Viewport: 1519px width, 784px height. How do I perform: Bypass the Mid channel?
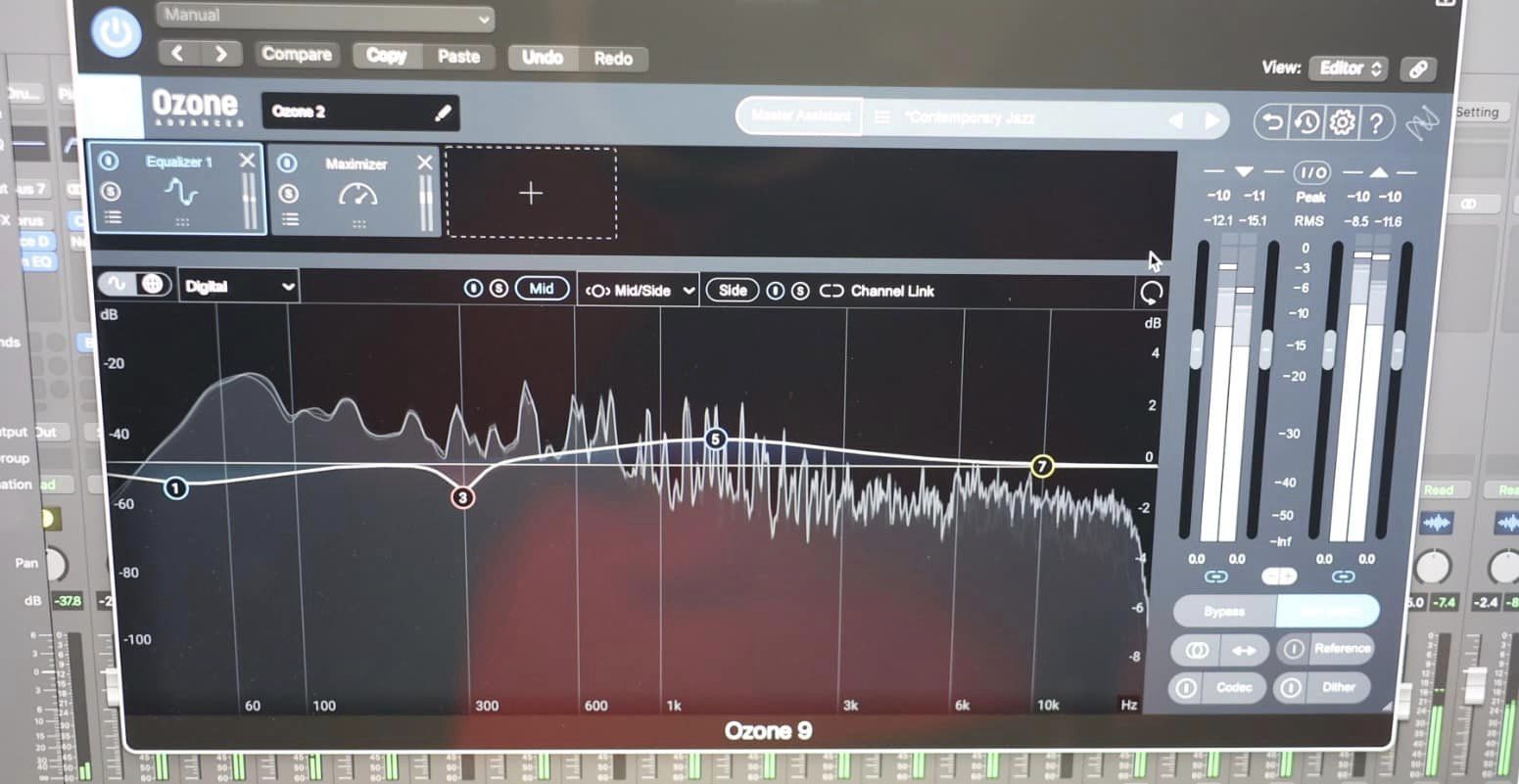tap(473, 289)
